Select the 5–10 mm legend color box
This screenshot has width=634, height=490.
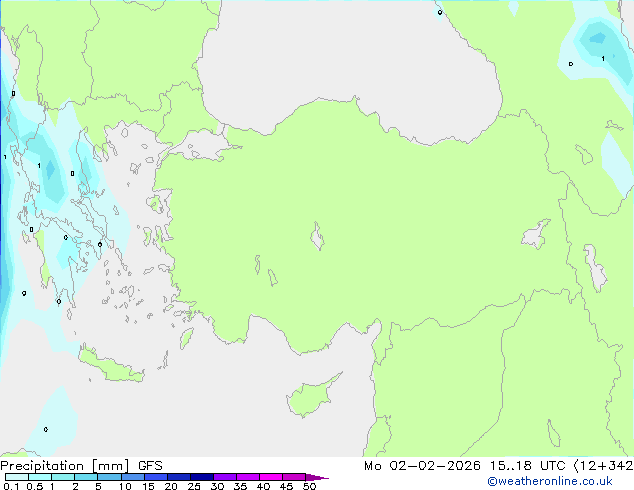point(109,477)
